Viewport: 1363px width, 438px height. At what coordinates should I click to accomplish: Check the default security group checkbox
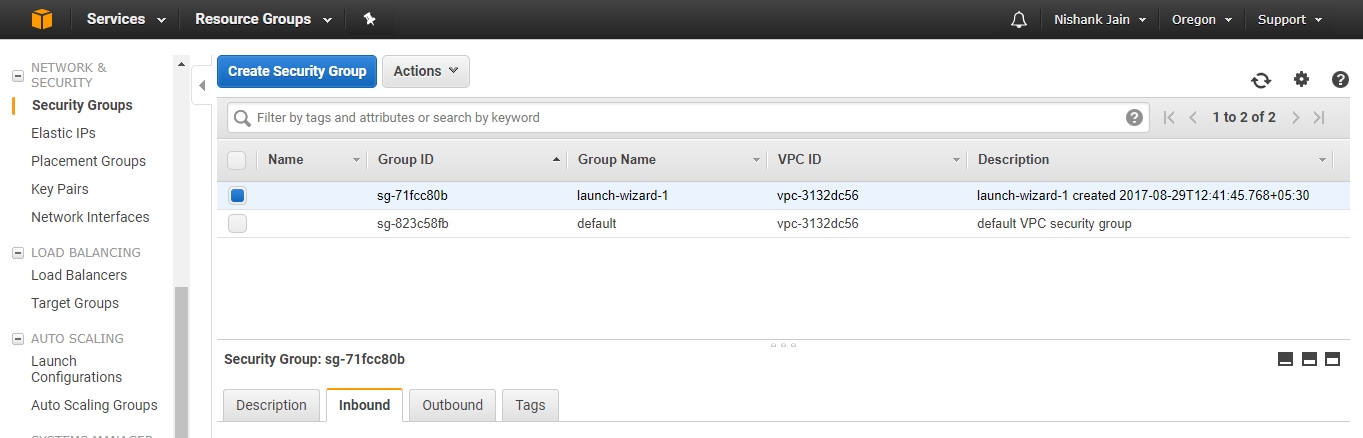click(x=237, y=224)
